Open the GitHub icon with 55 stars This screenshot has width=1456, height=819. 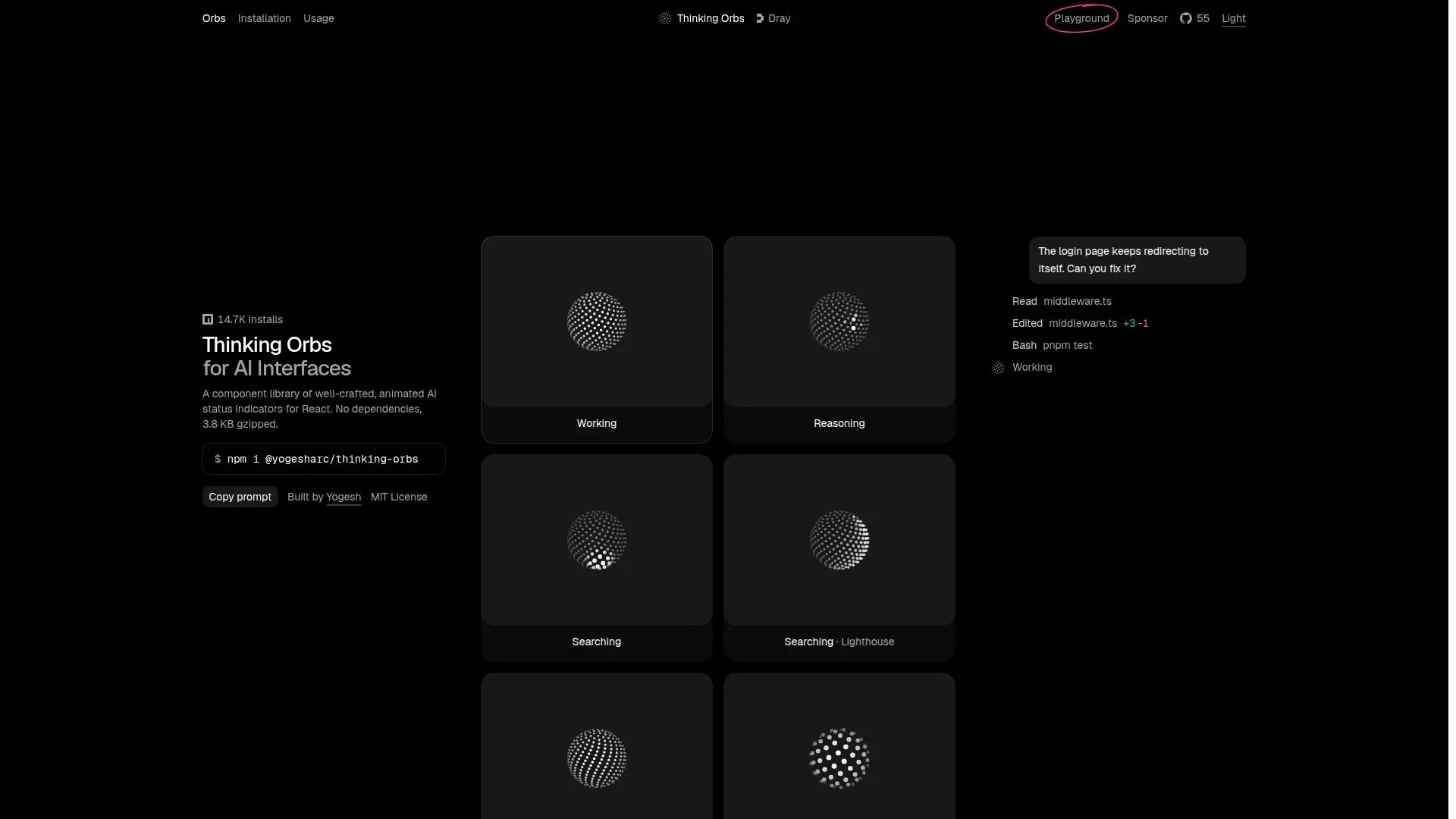pos(1185,18)
